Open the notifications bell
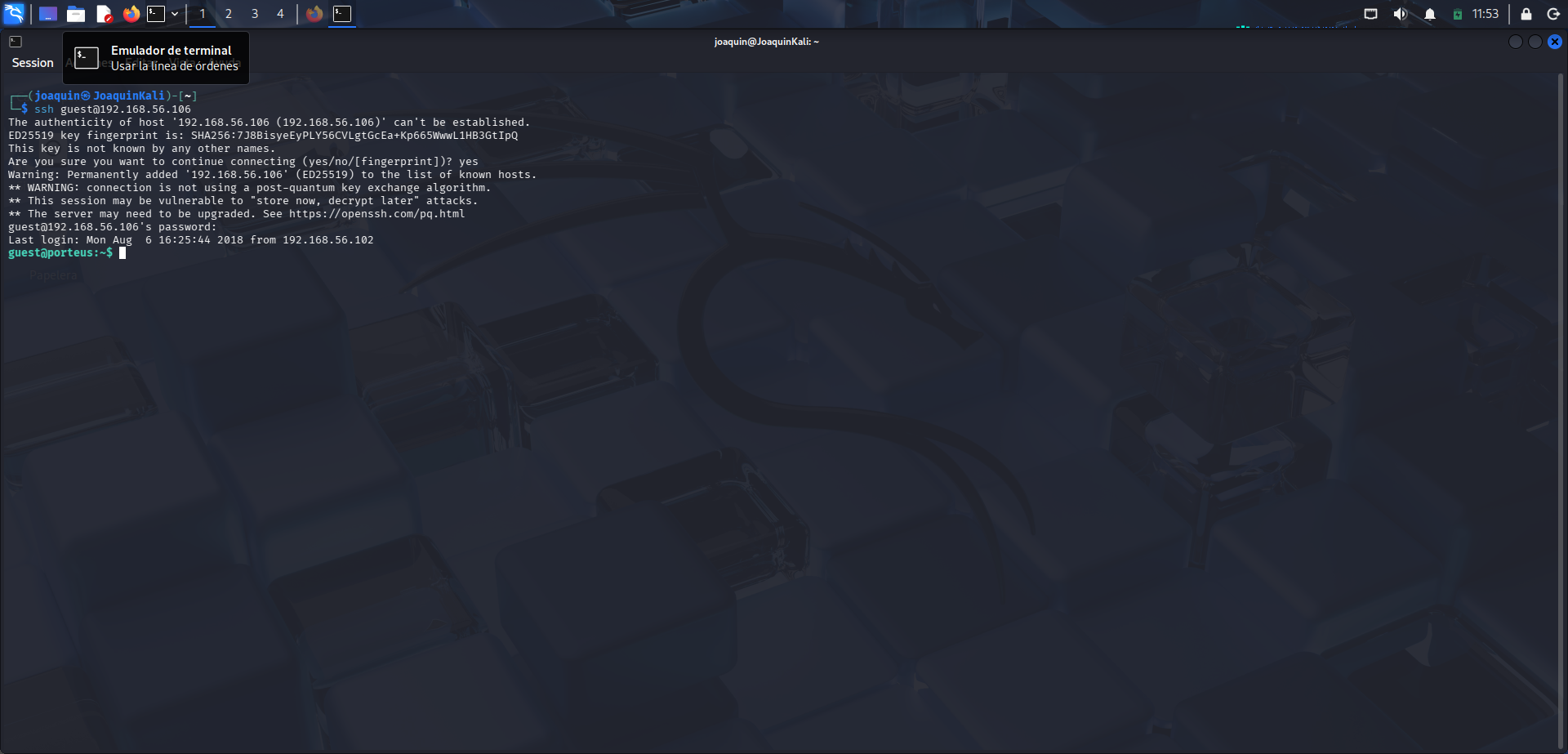 (x=1430, y=14)
